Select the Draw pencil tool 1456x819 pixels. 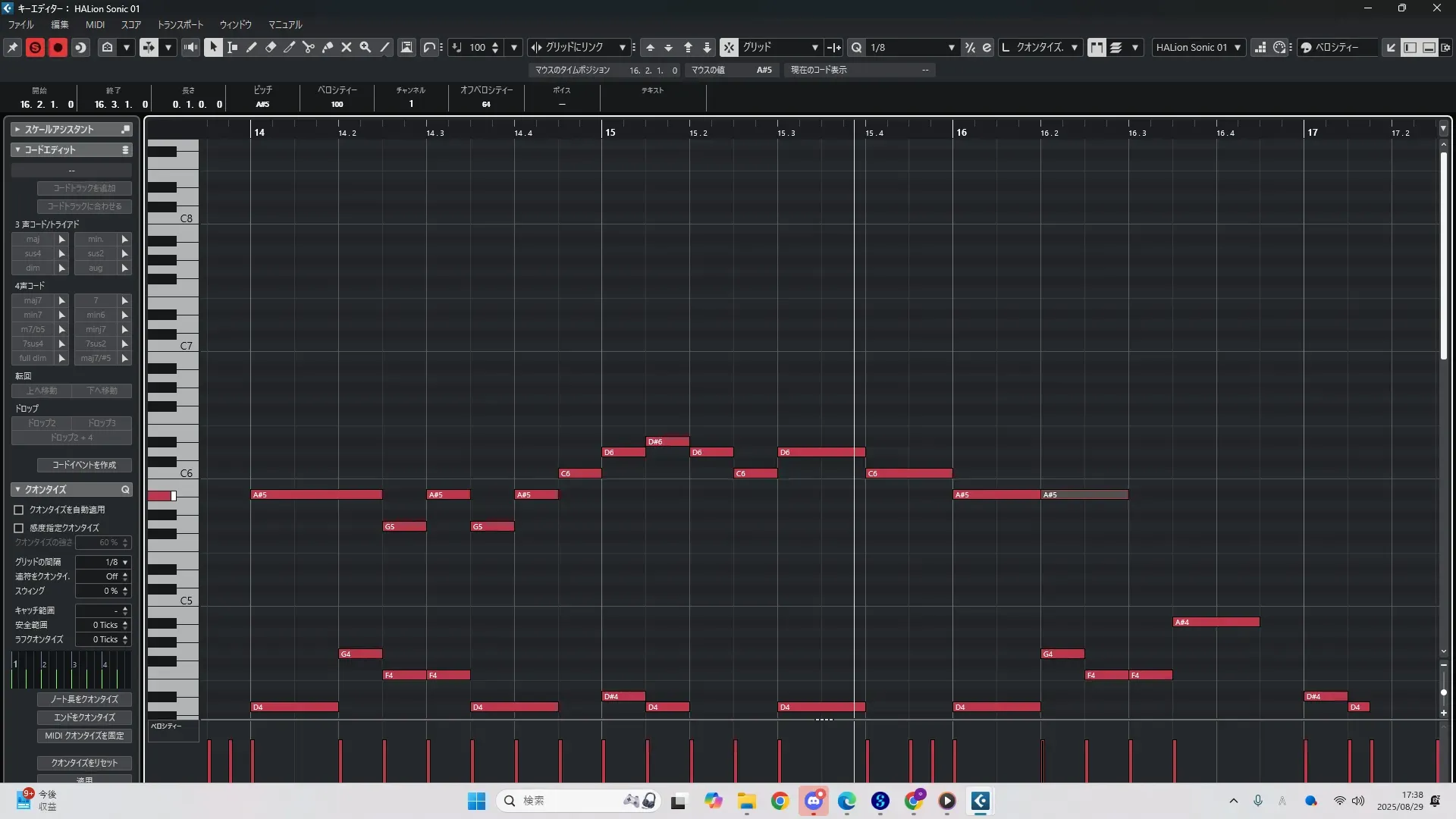(252, 47)
